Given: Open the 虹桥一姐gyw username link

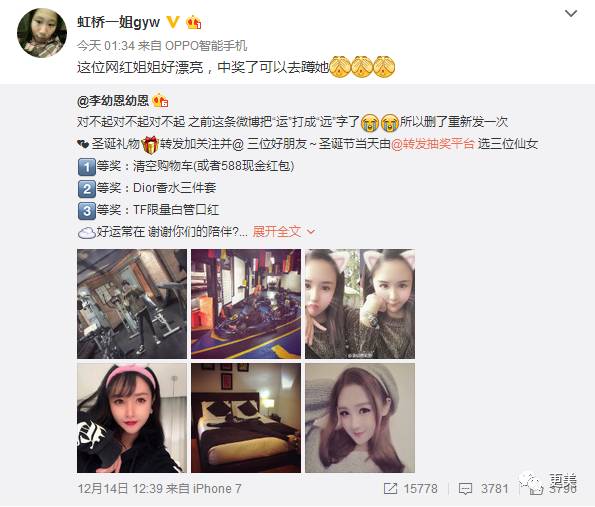Looking at the screenshot, I should (x=118, y=22).
